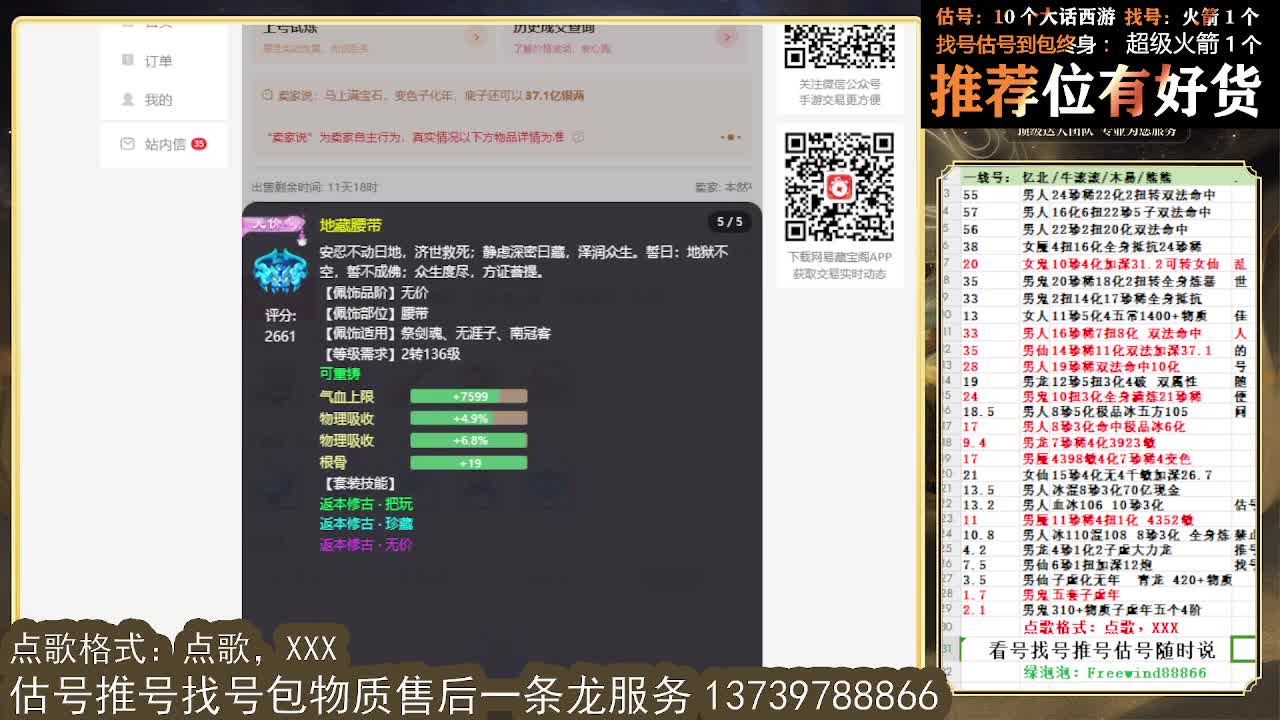Click the 藏宝阁 app icon inside the QR code
This screenshot has height=720, width=1280.
pyautogui.click(x=840, y=186)
